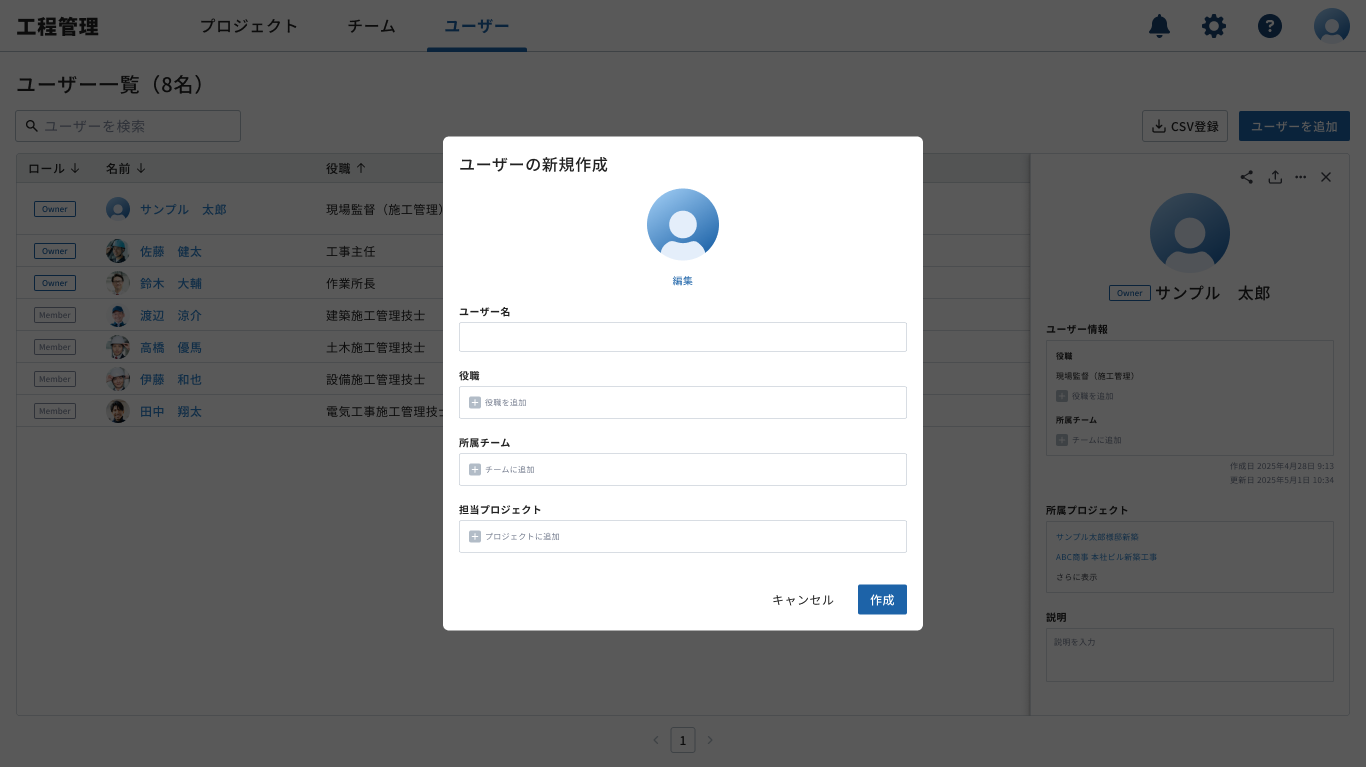This screenshot has width=1366, height=768.
Task: Cancel the dialog with キャンセル
Action: point(801,599)
